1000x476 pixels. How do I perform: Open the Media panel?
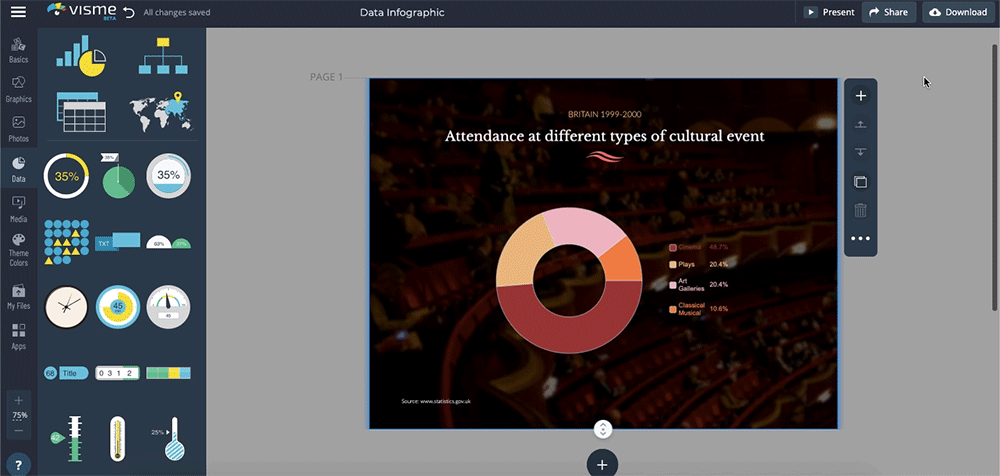pyautogui.click(x=18, y=207)
